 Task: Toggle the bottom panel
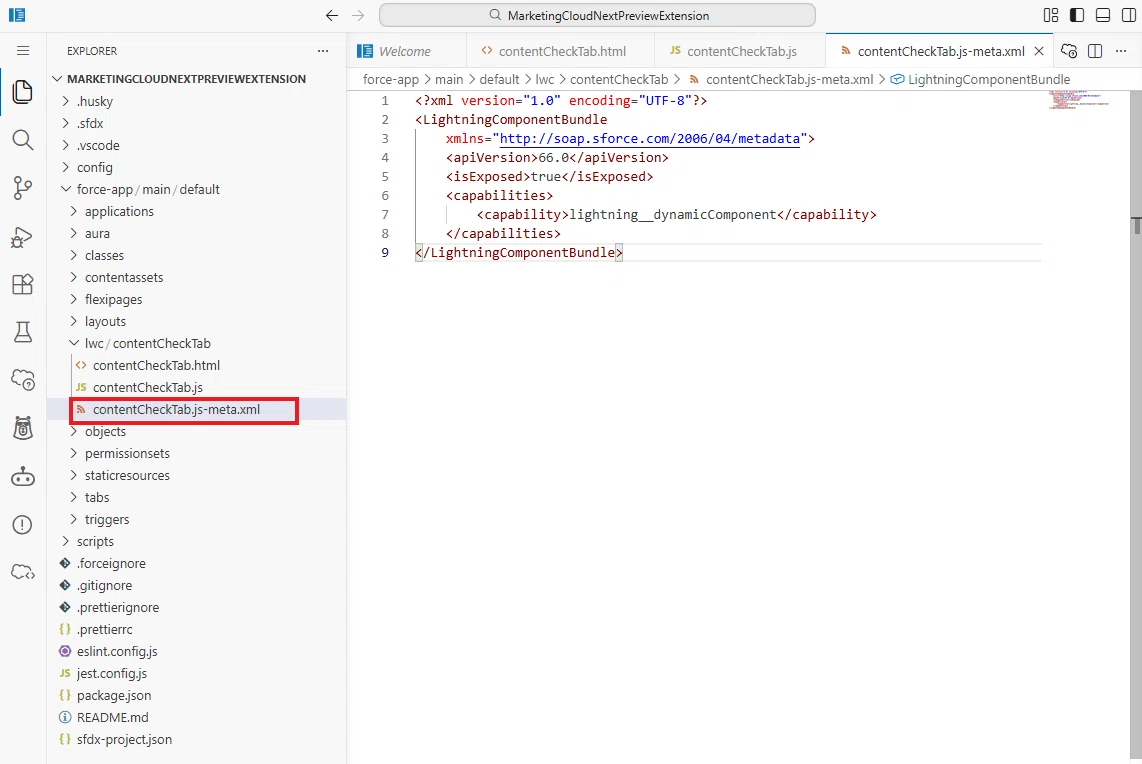pyautogui.click(x=1103, y=15)
